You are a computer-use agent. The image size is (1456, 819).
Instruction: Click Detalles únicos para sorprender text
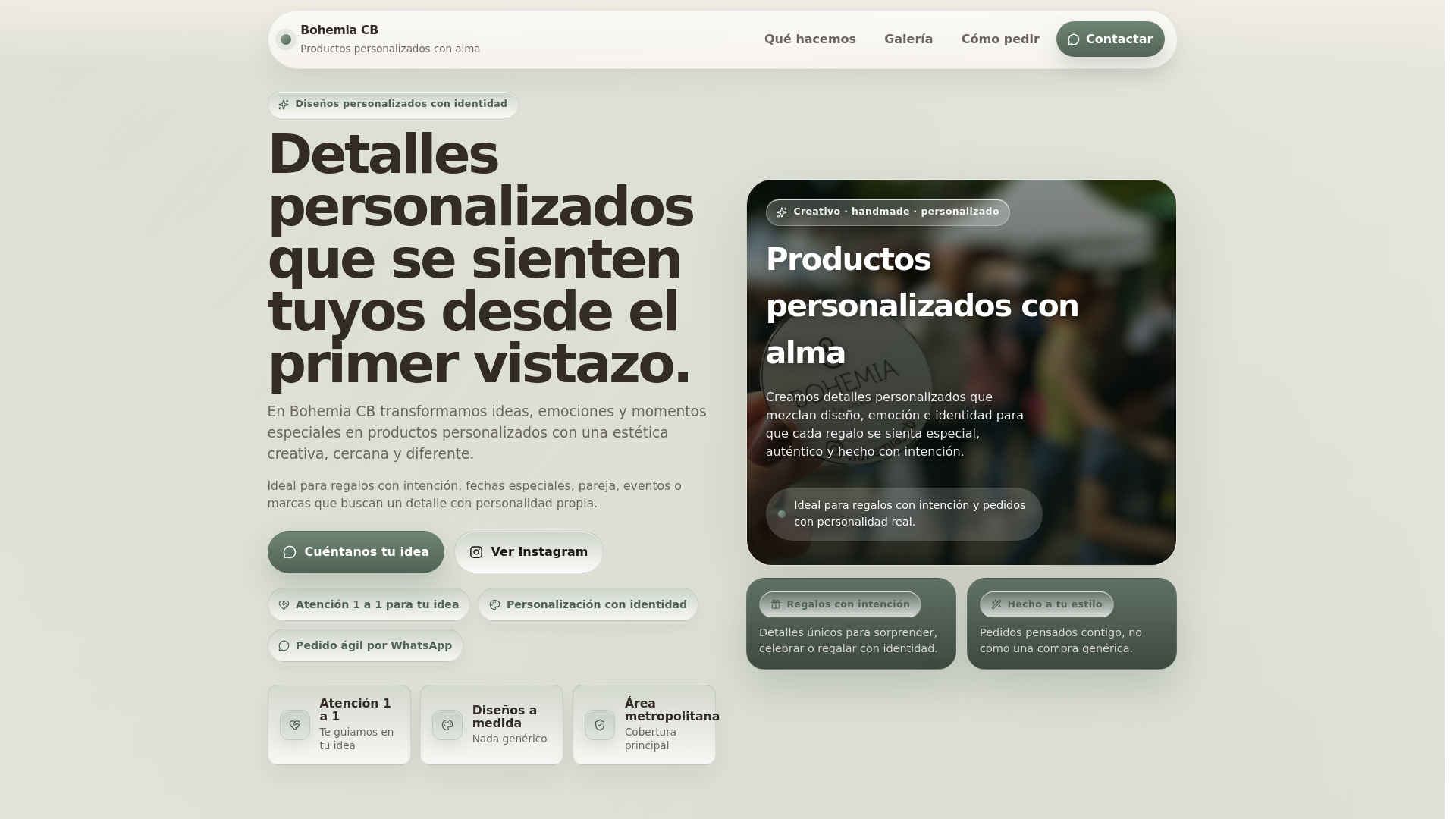849,641
